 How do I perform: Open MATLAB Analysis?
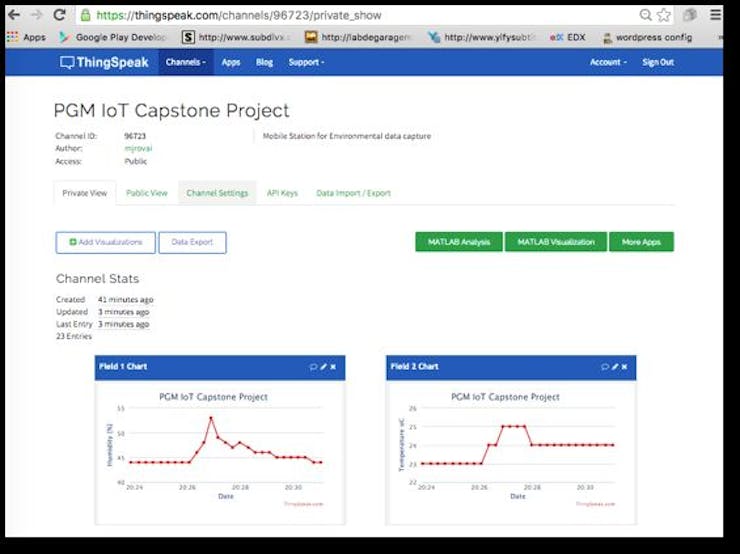pyautogui.click(x=459, y=242)
